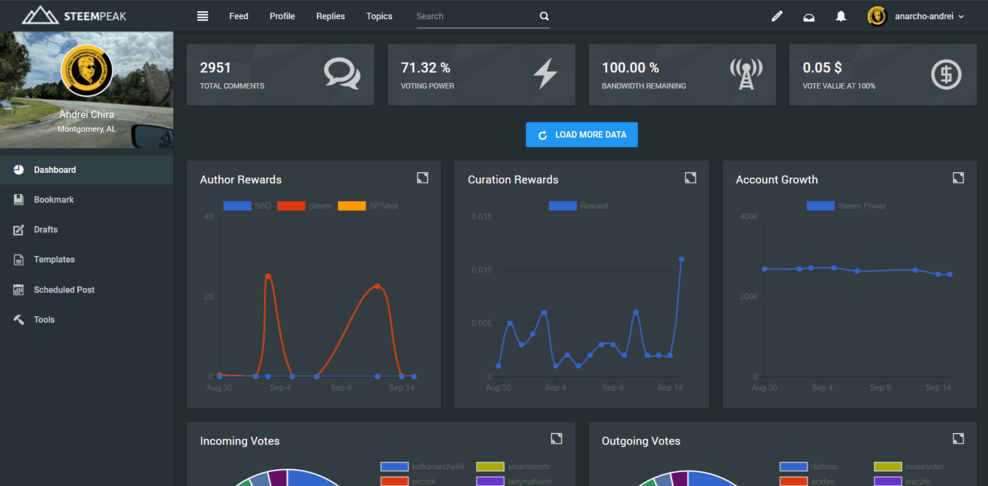988x486 pixels.
Task: Click the anarcho-andrei avatar in top bar
Action: point(877,17)
